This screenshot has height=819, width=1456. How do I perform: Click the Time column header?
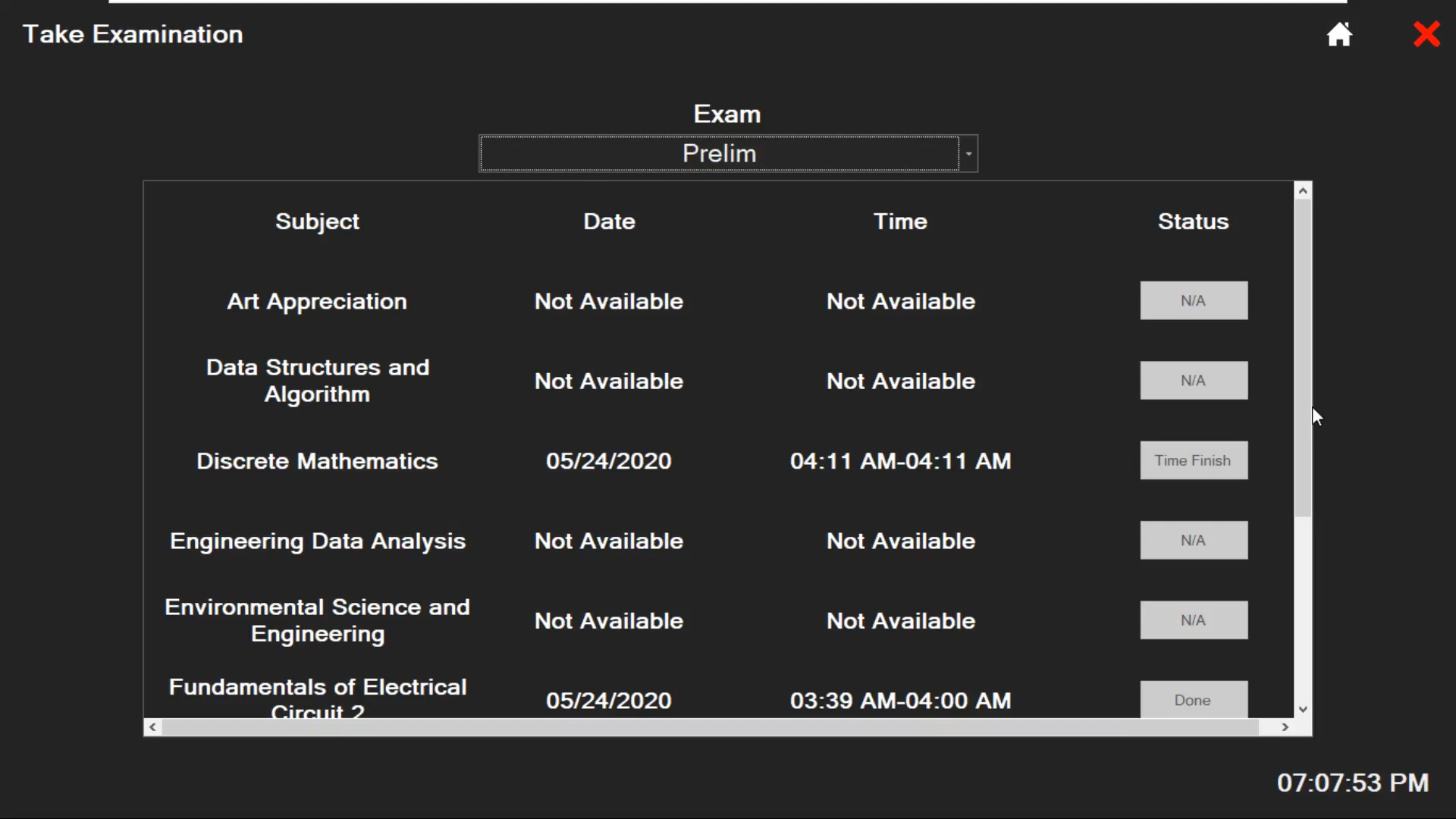pyautogui.click(x=900, y=221)
